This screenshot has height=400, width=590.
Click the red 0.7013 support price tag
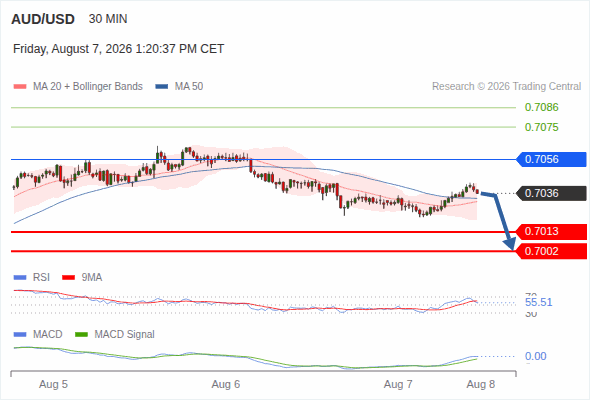point(551,231)
